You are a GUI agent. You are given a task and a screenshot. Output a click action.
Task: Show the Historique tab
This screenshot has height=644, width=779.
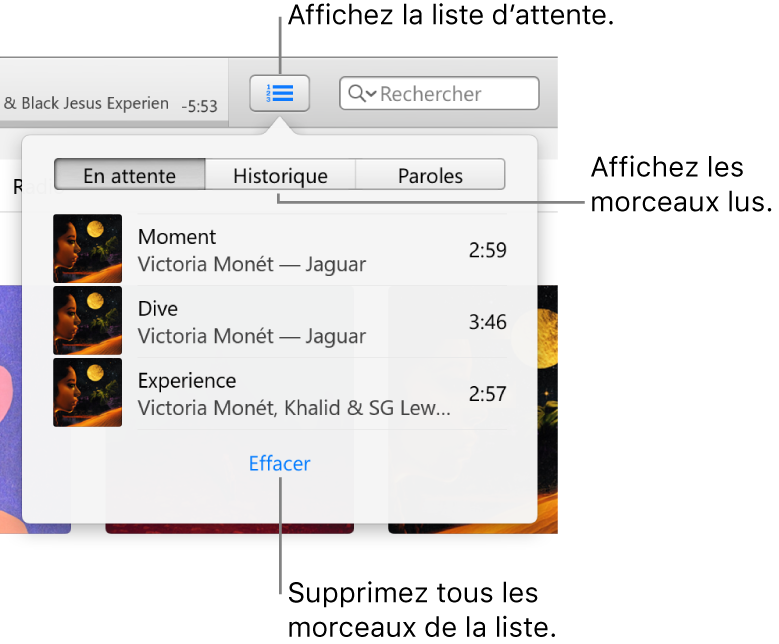click(x=280, y=175)
